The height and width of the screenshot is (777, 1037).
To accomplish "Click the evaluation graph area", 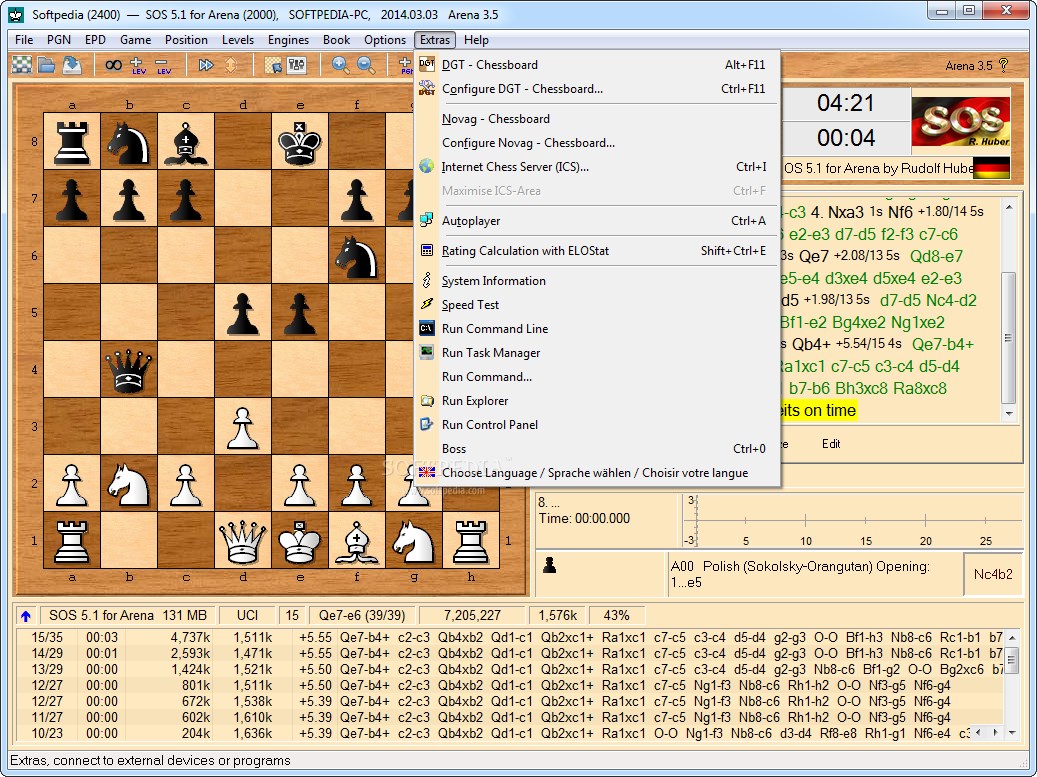I will (853, 520).
